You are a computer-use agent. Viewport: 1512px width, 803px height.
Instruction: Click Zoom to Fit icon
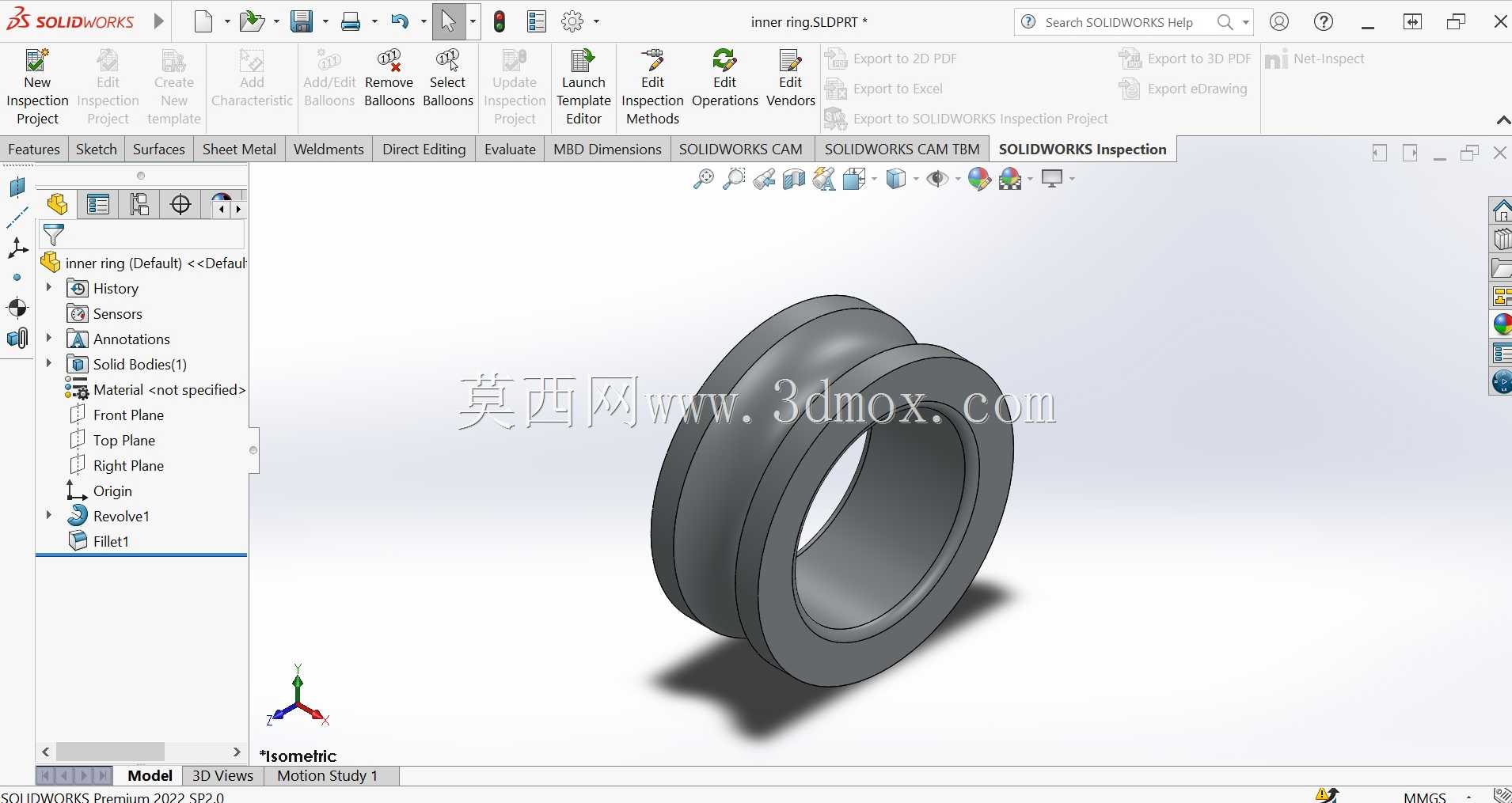click(703, 180)
